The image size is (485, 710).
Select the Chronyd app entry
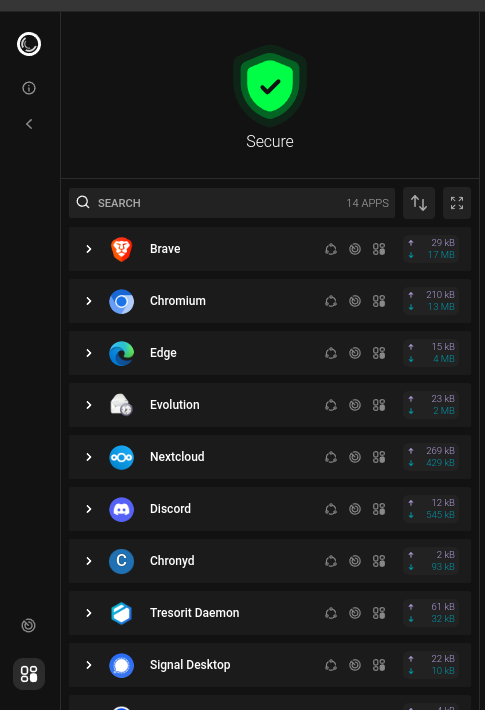coord(270,561)
